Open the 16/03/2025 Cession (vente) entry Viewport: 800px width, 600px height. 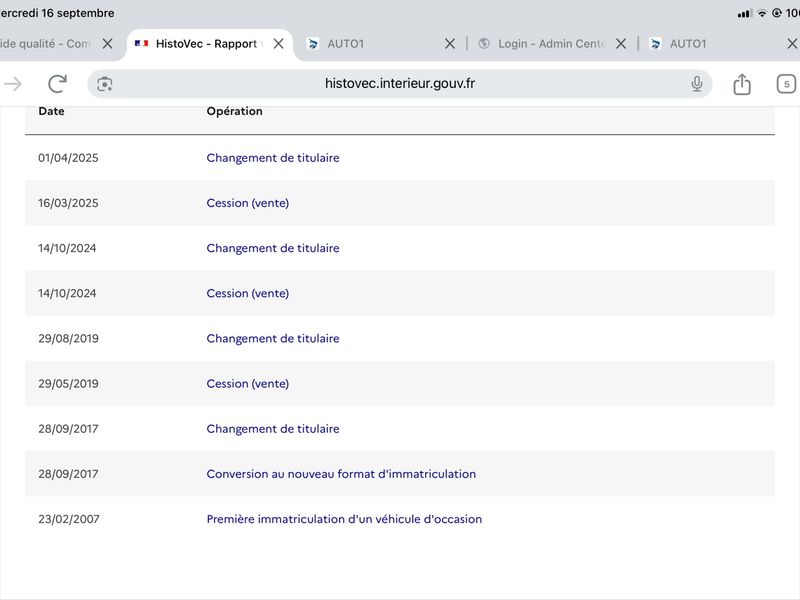pos(247,203)
